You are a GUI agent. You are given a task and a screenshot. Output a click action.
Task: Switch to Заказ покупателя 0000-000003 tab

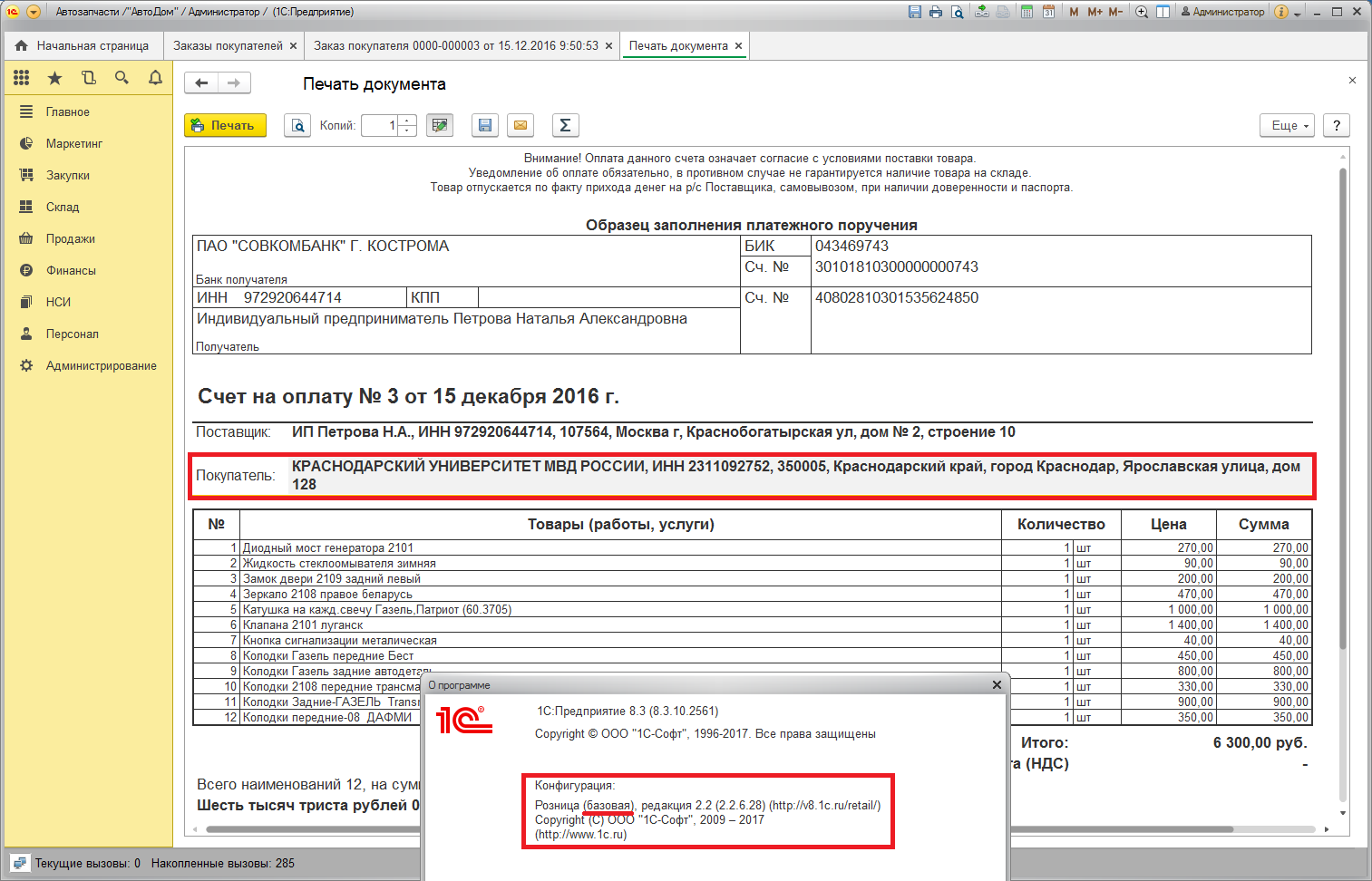click(456, 45)
